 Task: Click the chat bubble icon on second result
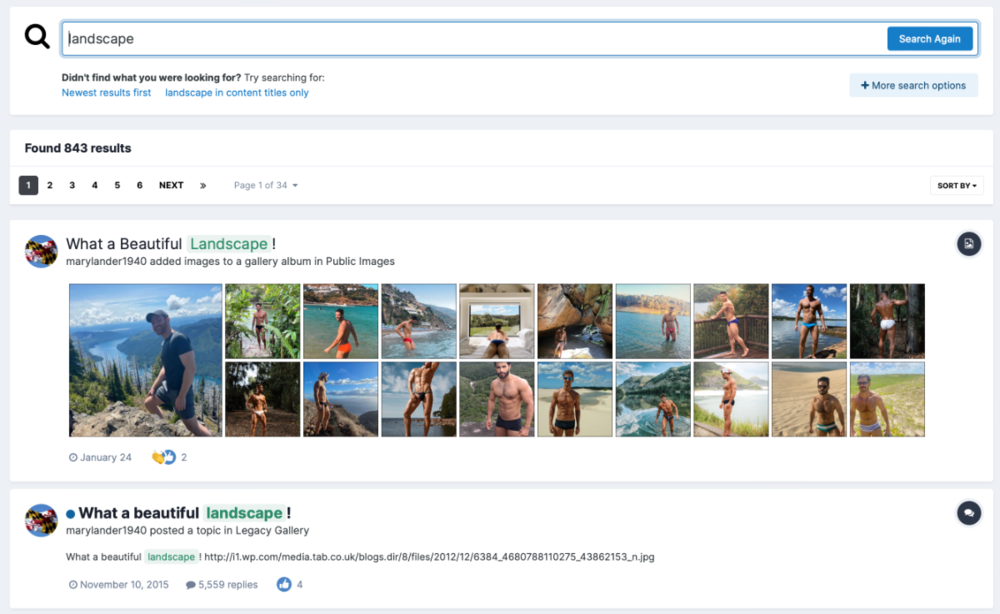click(x=968, y=513)
